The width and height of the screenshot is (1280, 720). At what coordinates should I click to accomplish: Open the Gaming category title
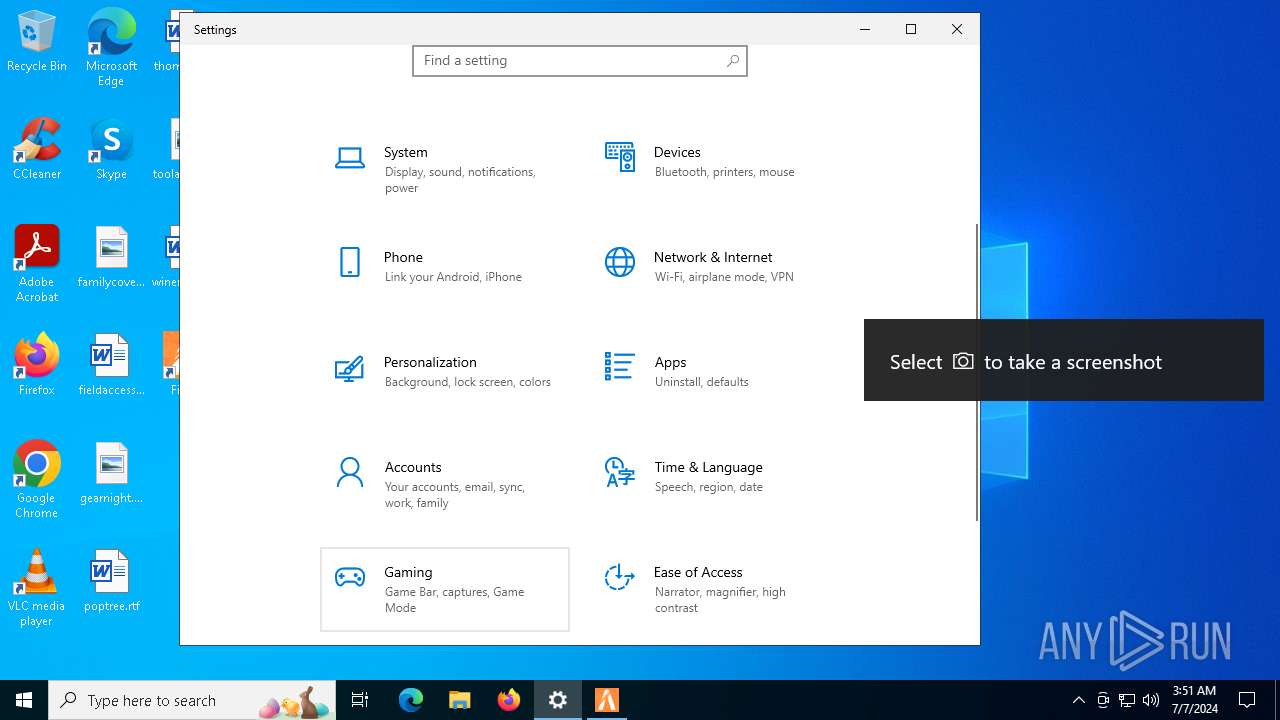tap(408, 572)
